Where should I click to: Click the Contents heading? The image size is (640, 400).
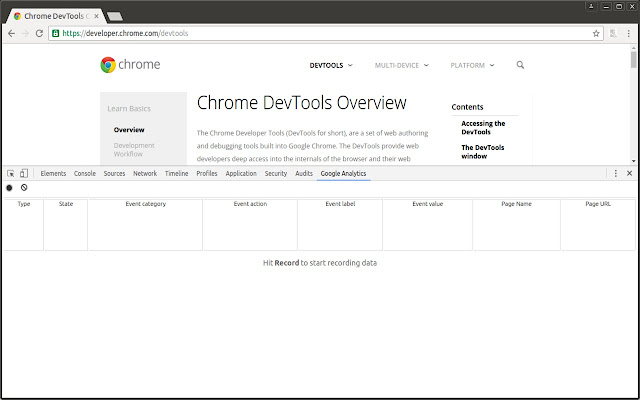(467, 107)
